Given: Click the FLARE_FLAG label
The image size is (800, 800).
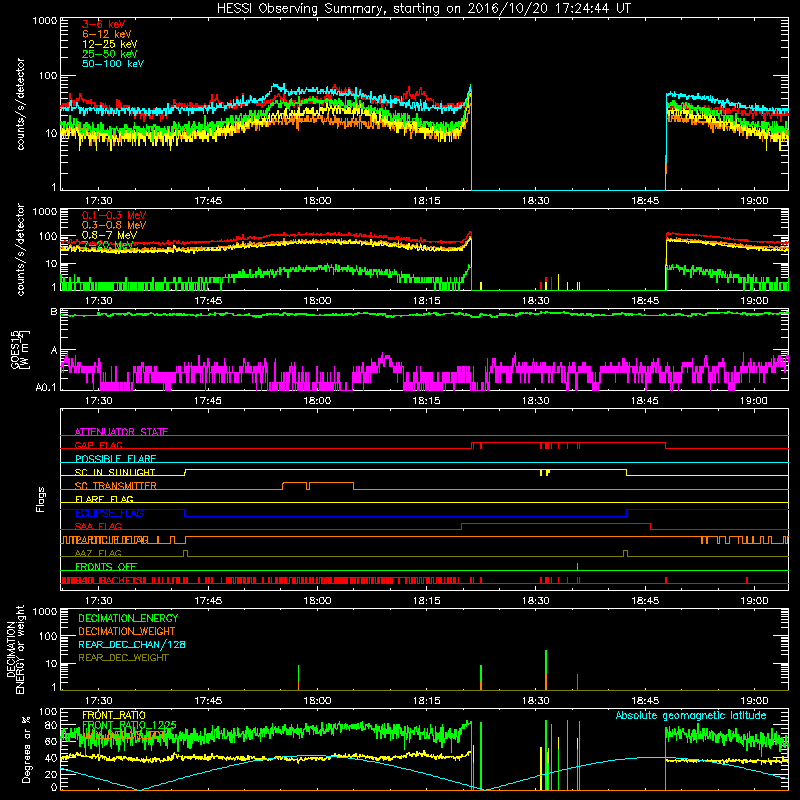Looking at the screenshot, I should click(x=104, y=499).
